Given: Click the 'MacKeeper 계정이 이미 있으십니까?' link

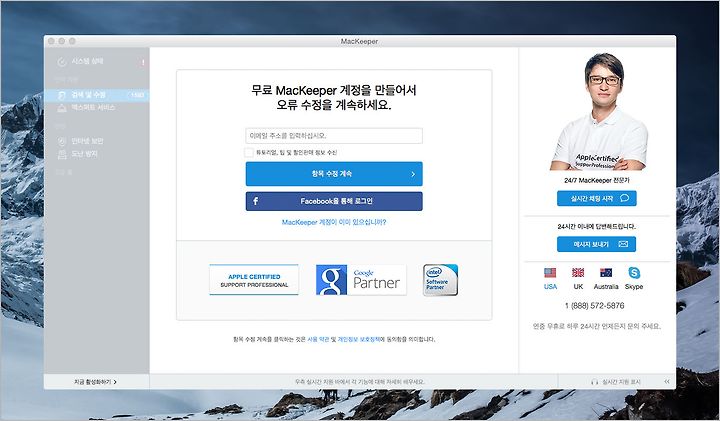Looking at the screenshot, I should (334, 222).
